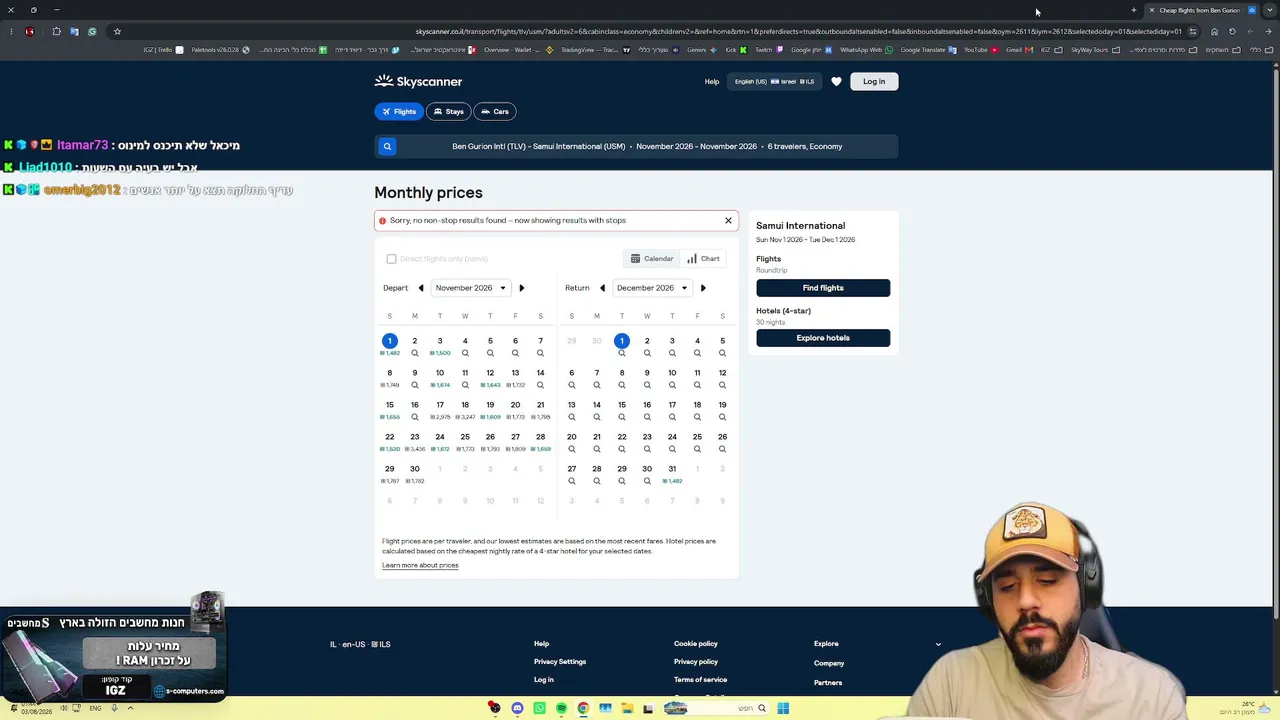The image size is (1280, 720).
Task: Switch to Chart view
Action: coord(703,259)
